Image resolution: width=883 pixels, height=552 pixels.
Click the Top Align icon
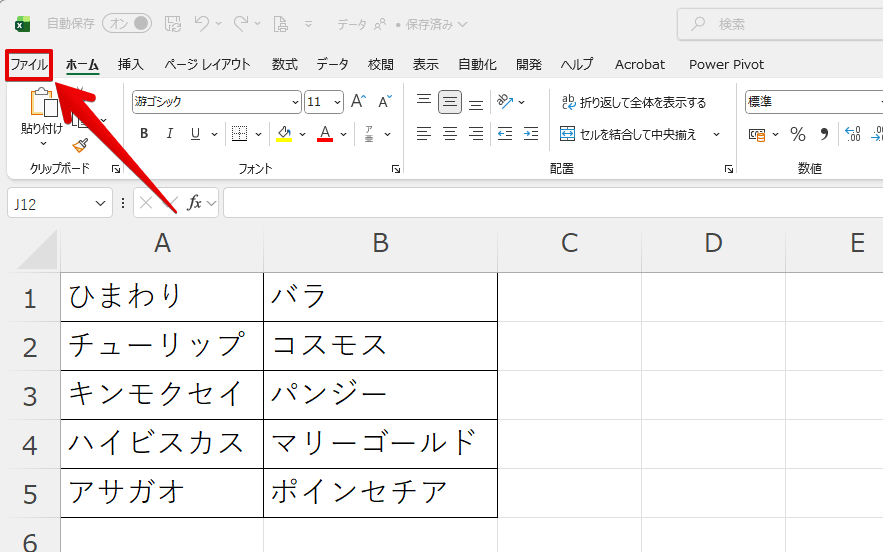[424, 101]
